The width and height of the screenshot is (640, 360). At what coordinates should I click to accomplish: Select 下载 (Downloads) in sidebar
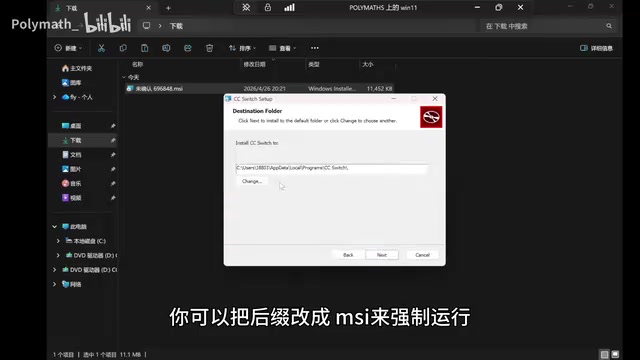72,140
